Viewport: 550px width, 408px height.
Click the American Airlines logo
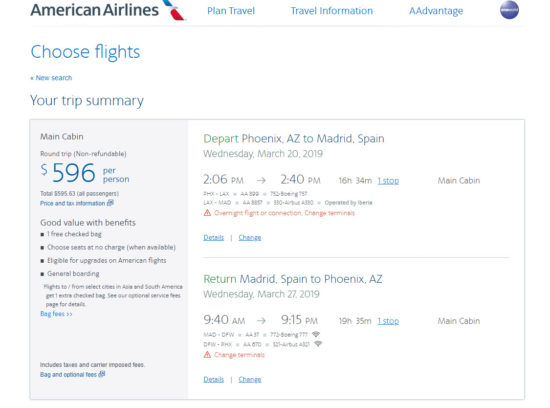click(108, 10)
